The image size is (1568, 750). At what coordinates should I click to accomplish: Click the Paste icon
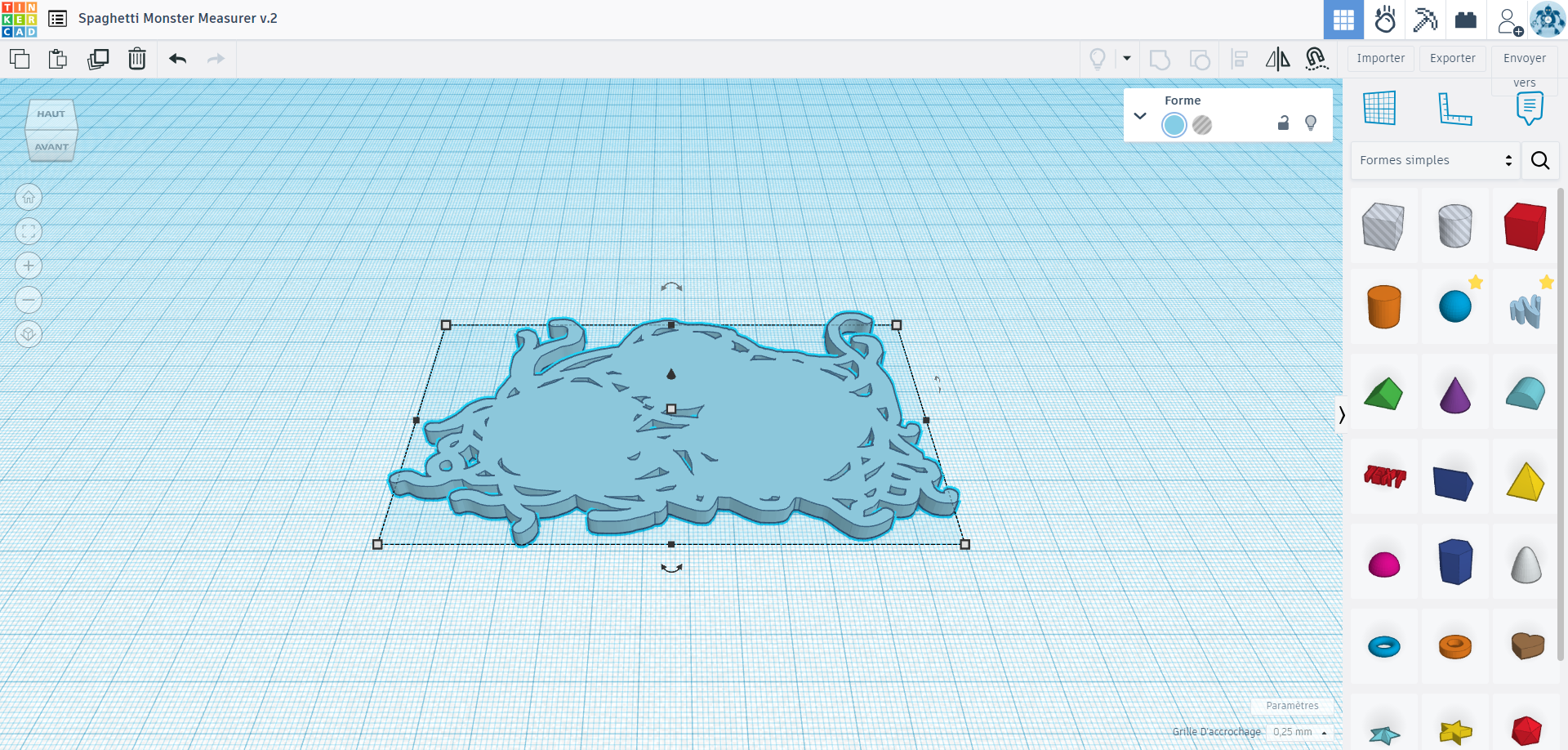(58, 59)
